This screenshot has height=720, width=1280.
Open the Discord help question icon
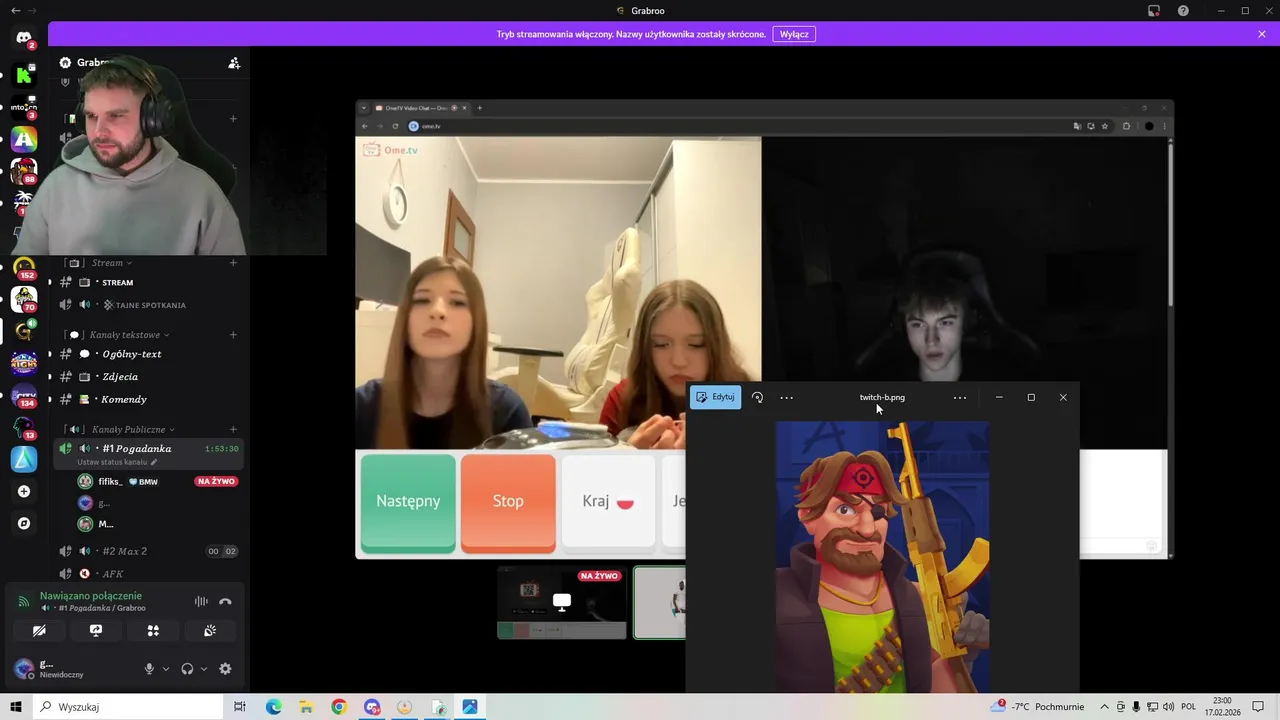pyautogui.click(x=1183, y=11)
